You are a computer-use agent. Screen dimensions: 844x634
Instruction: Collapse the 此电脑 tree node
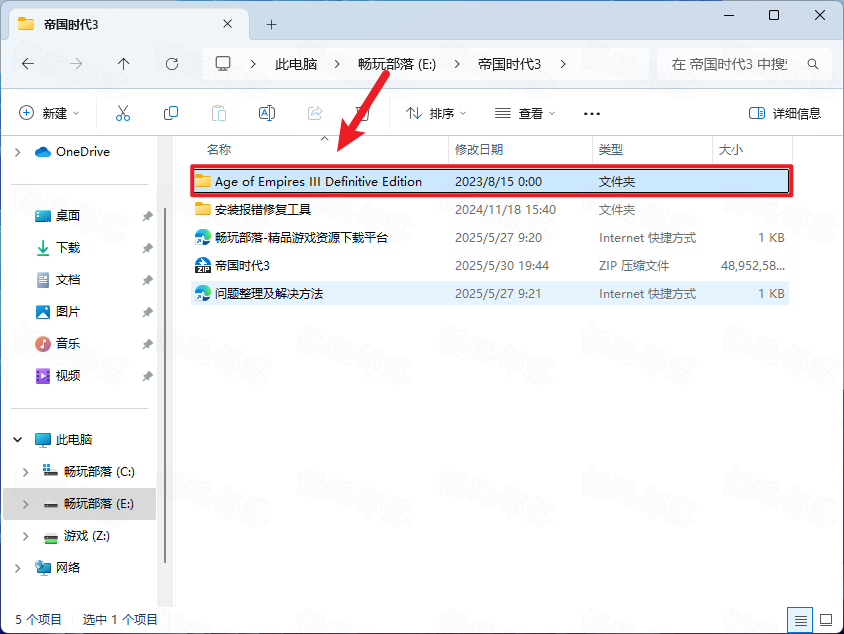coord(18,440)
